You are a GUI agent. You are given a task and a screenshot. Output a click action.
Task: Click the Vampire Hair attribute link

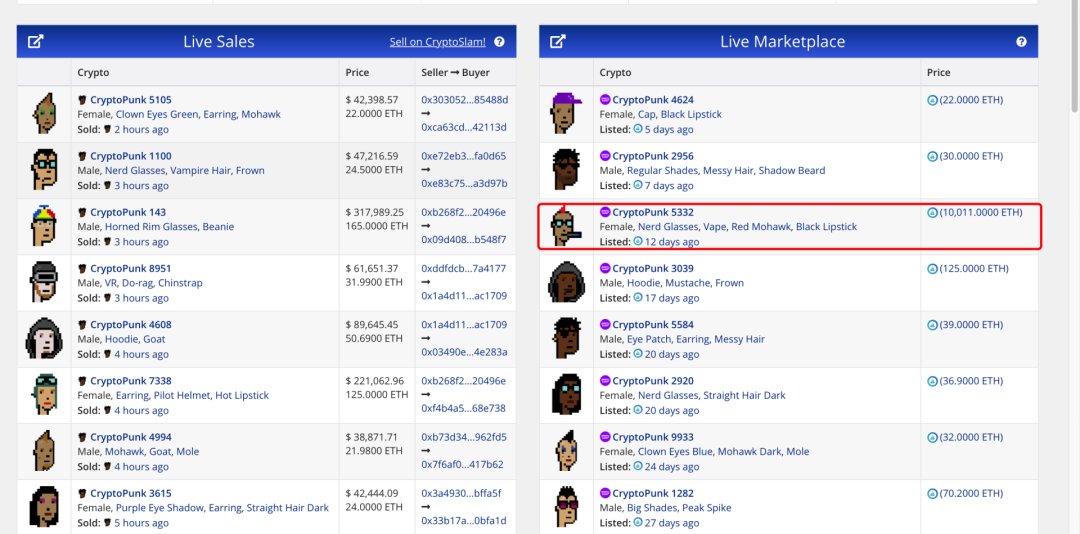pyautogui.click(x=200, y=170)
